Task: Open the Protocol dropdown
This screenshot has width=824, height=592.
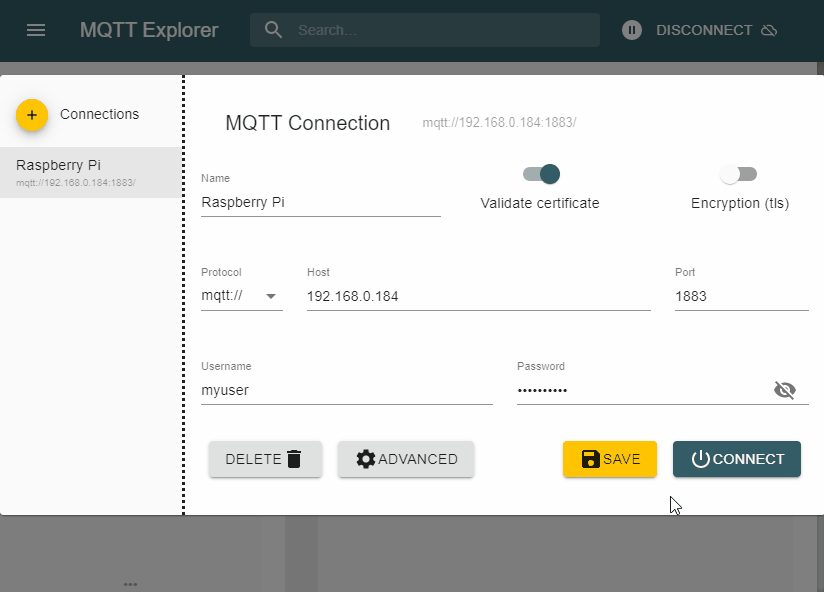Action: (x=242, y=296)
